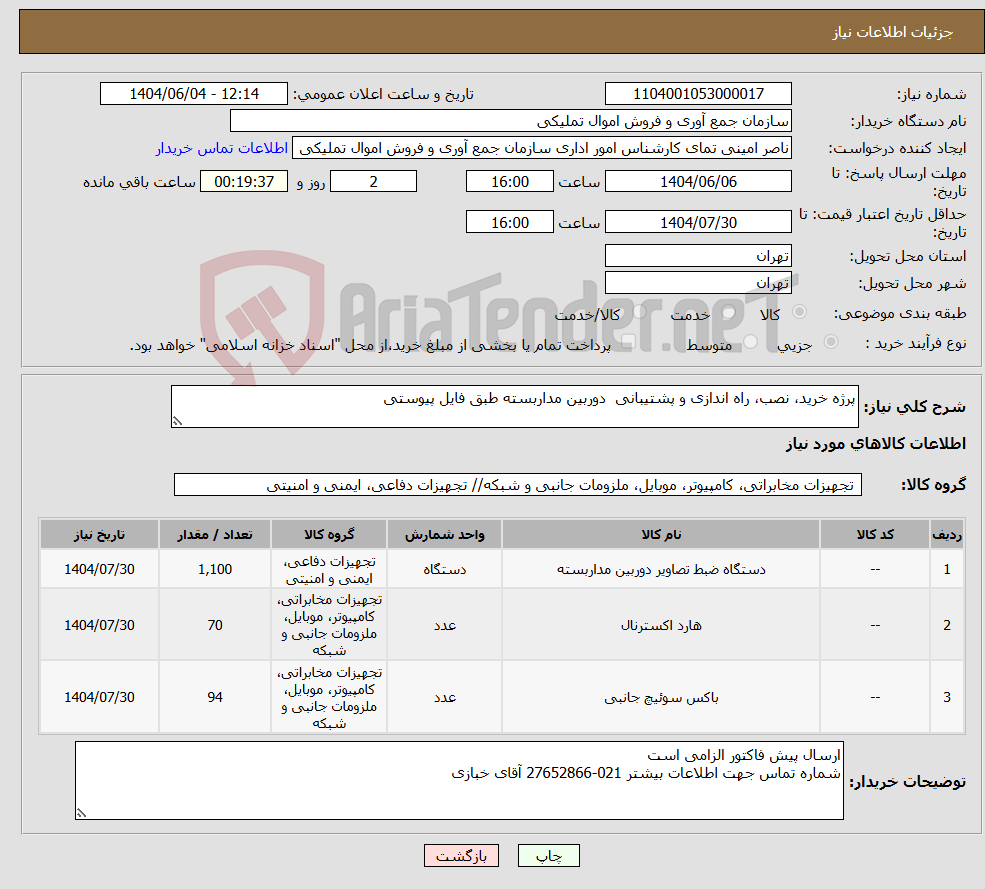The height and width of the screenshot is (889, 985).
Task: Select the جزیی purchase process radio
Action: 830,340
